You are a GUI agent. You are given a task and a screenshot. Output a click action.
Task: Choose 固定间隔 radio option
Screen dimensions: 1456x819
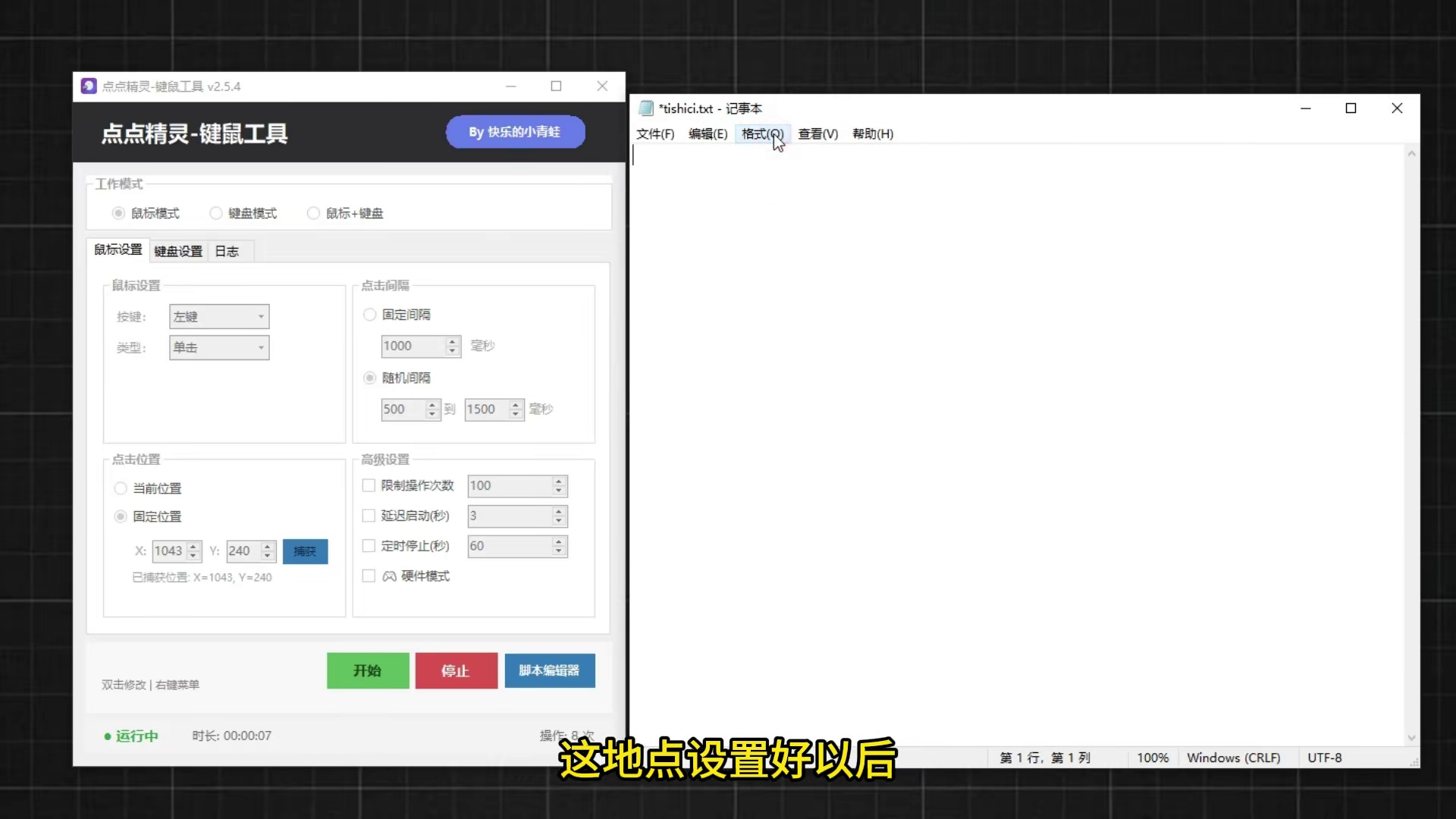370,315
